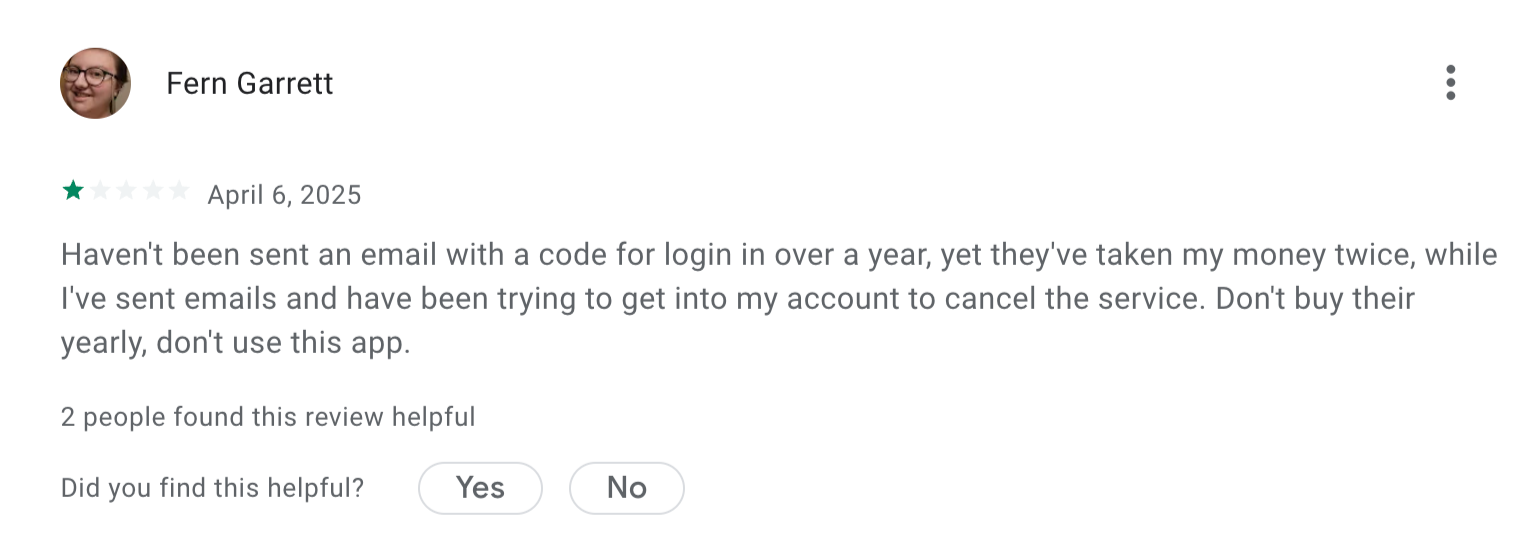Click the review date April 6, 2025

pos(284,194)
